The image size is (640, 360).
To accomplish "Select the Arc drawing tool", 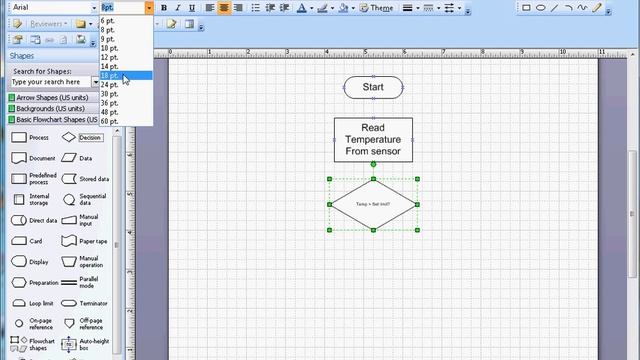I will click(568, 7).
